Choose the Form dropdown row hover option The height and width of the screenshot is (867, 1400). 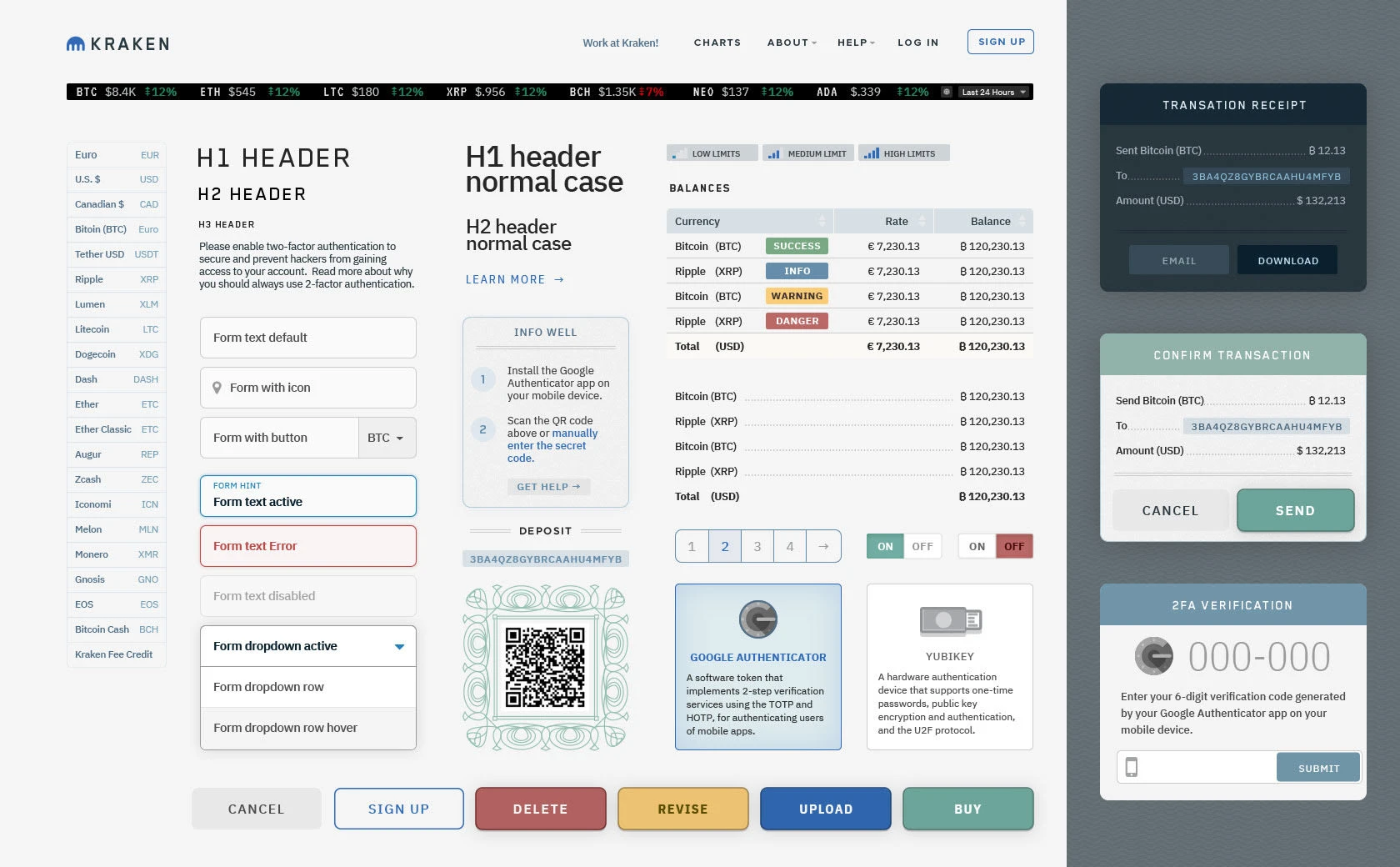pyautogui.click(x=308, y=728)
